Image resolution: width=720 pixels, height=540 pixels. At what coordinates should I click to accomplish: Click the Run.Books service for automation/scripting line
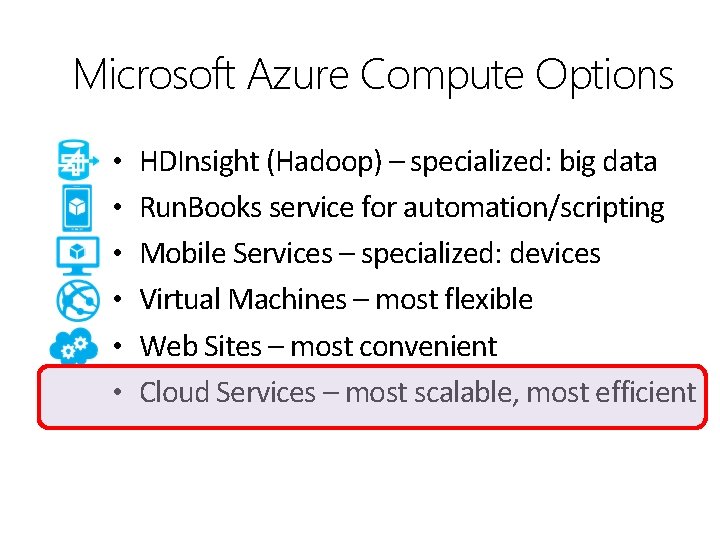point(402,208)
